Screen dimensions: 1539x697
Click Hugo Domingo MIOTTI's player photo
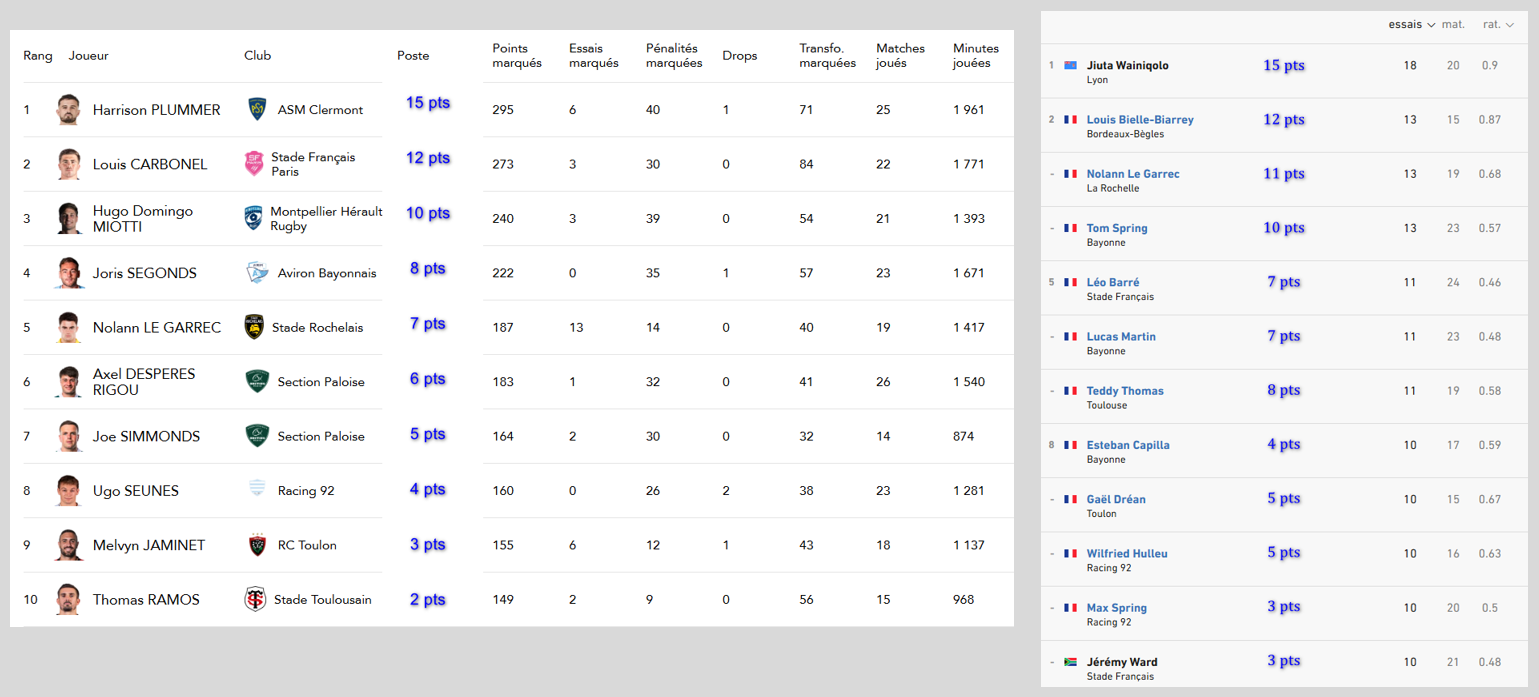(68, 218)
